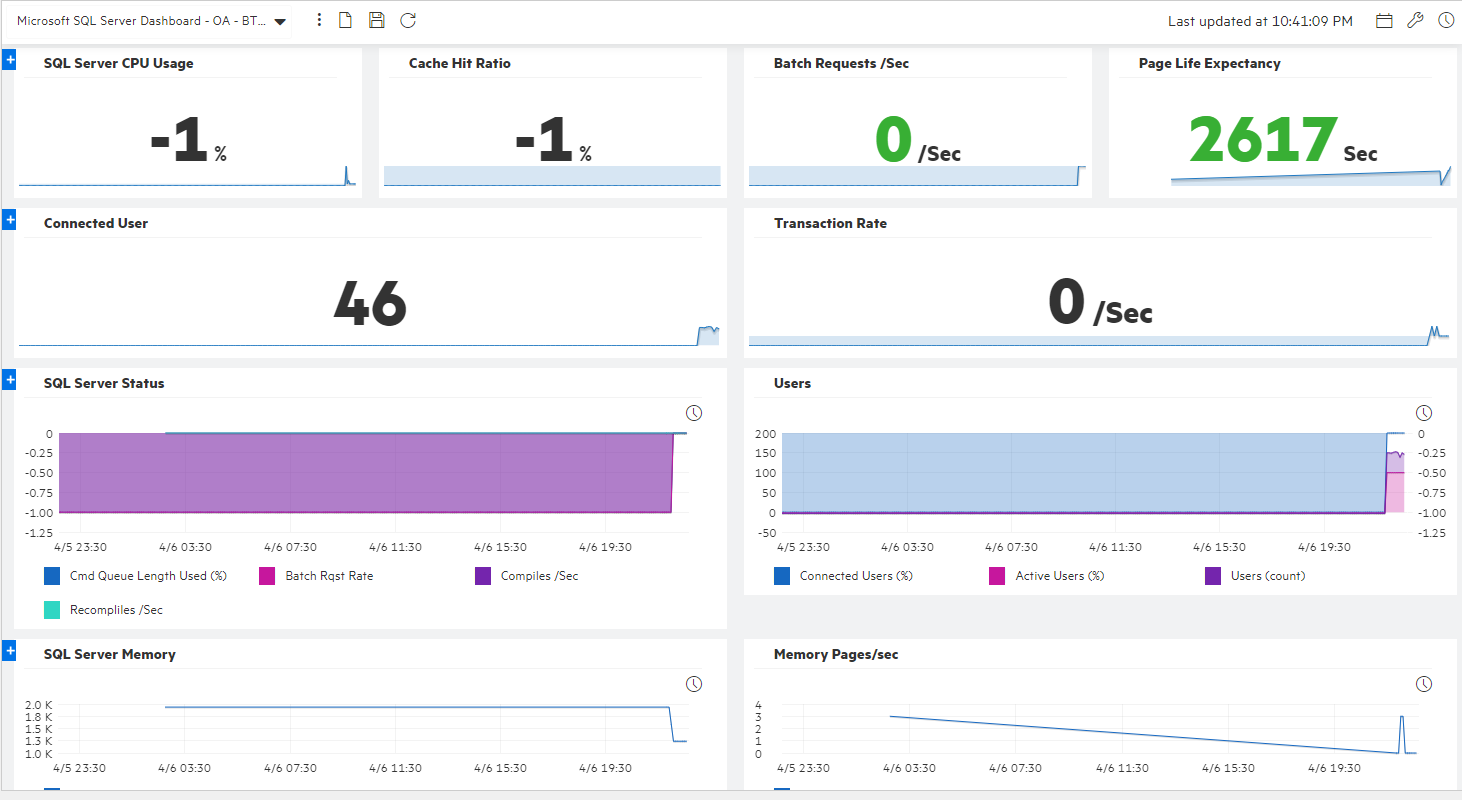Image resolution: width=1462 pixels, height=800 pixels.
Task: Click the 2617 Sec page life value
Action: point(1283,140)
